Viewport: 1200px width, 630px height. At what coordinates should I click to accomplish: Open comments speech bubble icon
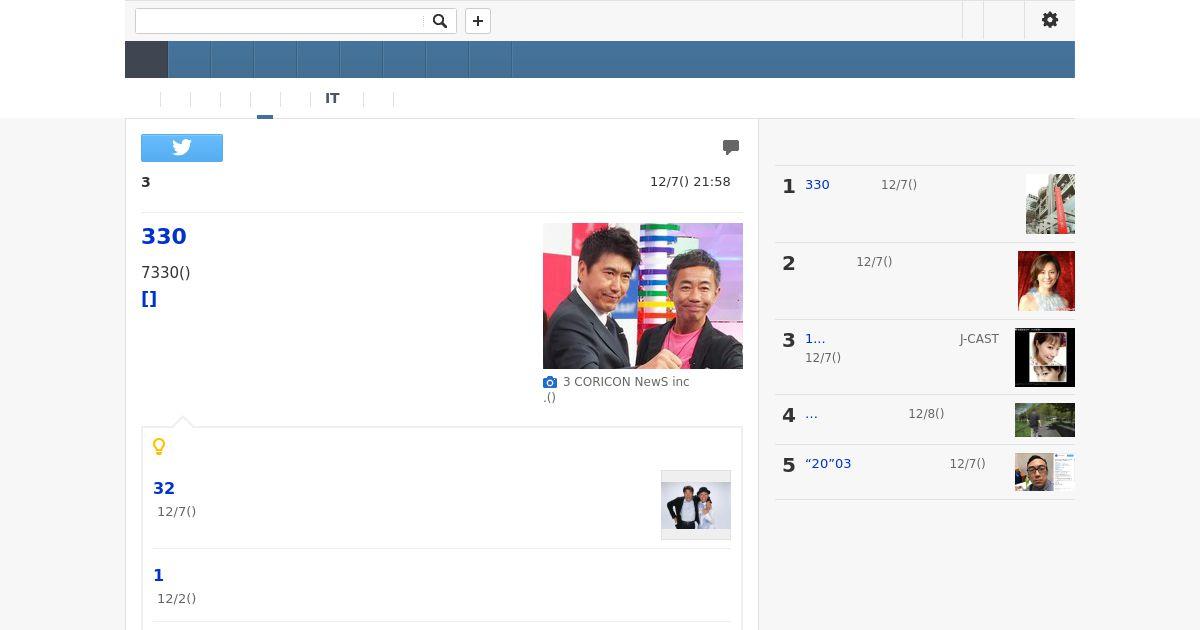click(731, 147)
